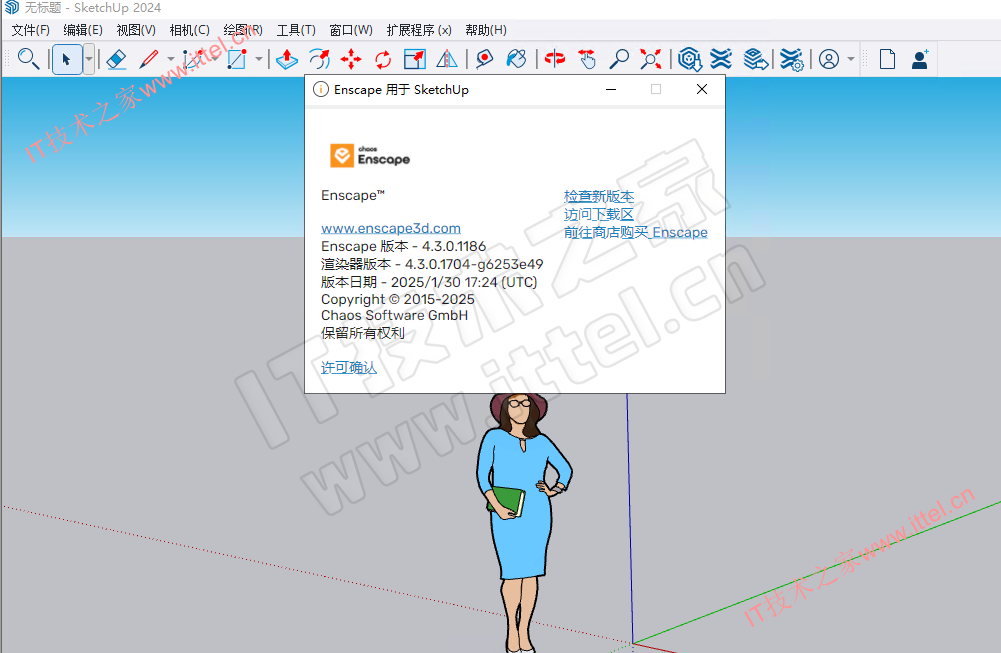
Task: Choose the Move tool with red arrows
Action: coord(350,59)
